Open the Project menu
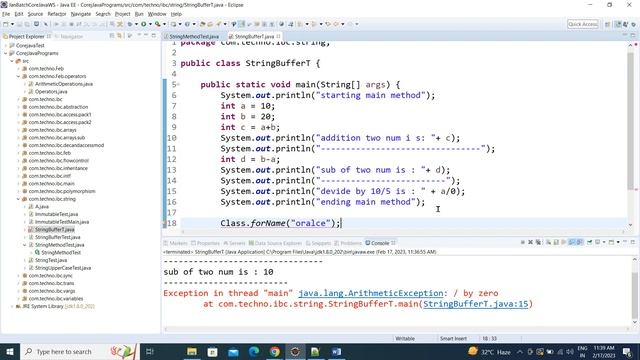Image resolution: width=640 pixels, height=360 pixels. [122, 14]
